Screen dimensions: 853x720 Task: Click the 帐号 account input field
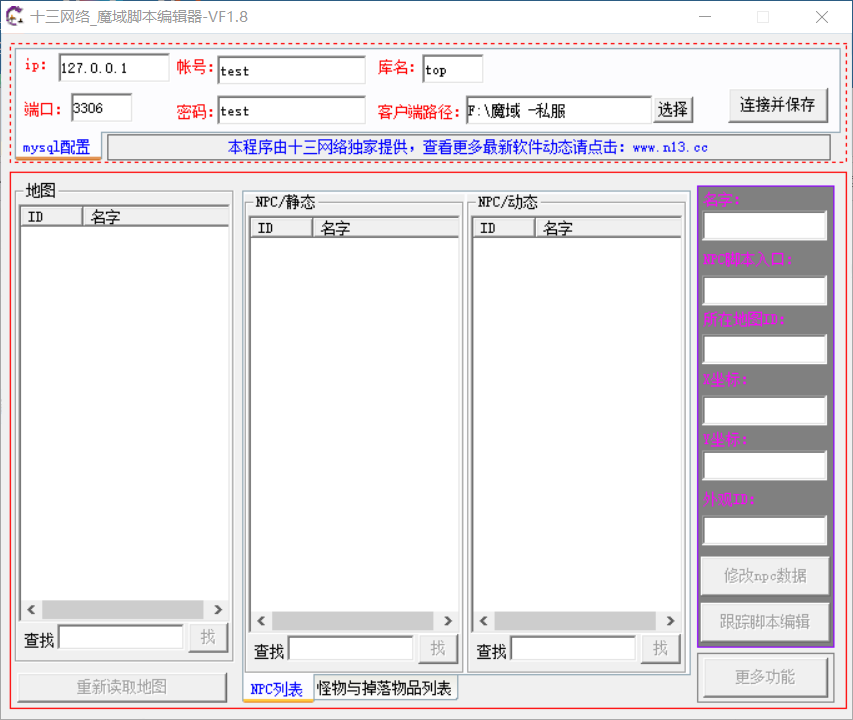click(x=291, y=70)
